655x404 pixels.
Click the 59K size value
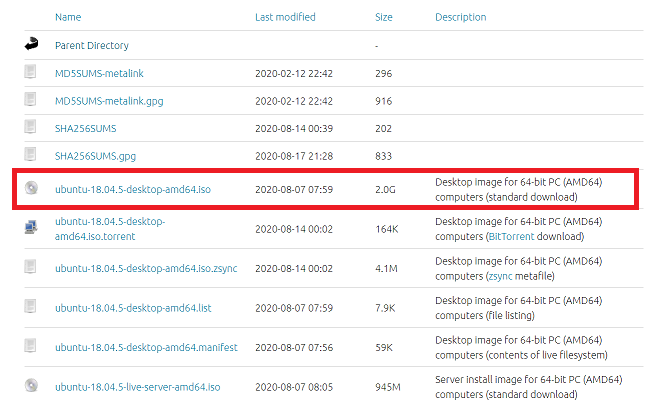pos(384,348)
